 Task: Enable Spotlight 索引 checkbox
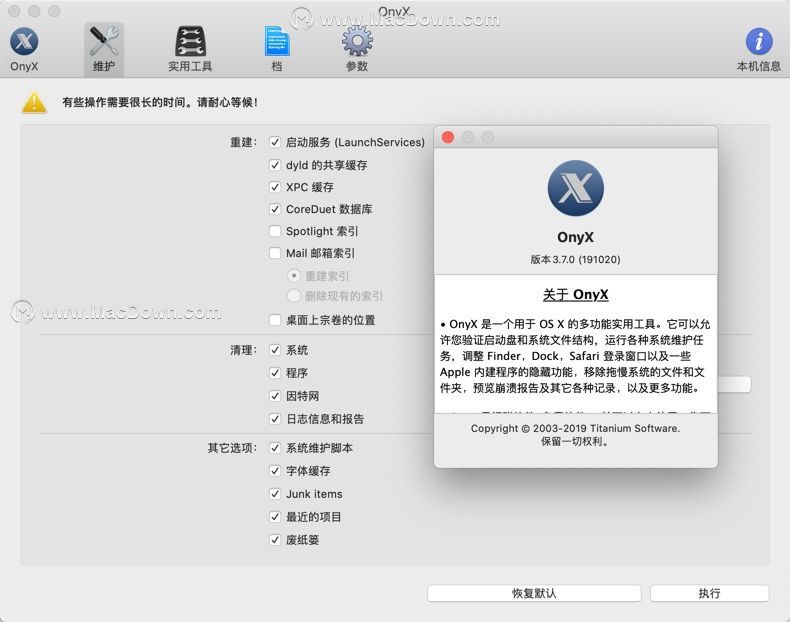coord(275,231)
